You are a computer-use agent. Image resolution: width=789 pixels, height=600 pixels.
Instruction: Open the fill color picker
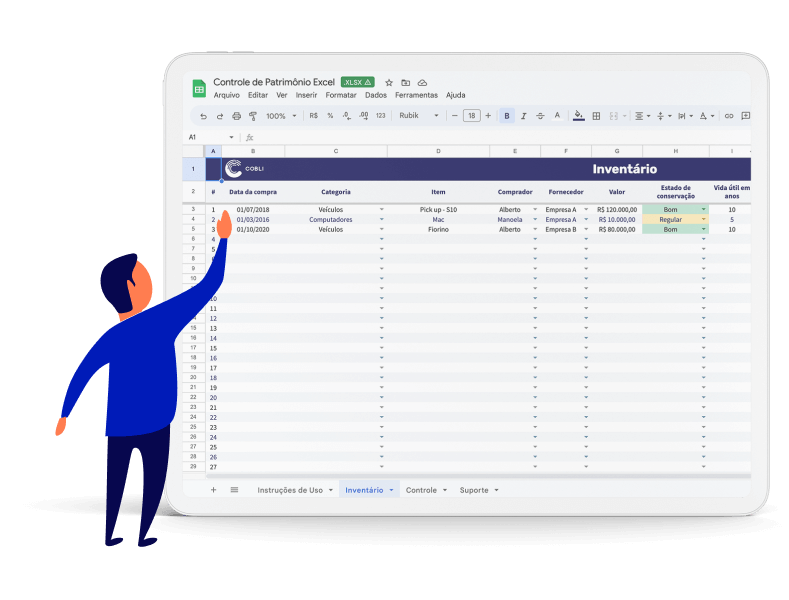(579, 116)
